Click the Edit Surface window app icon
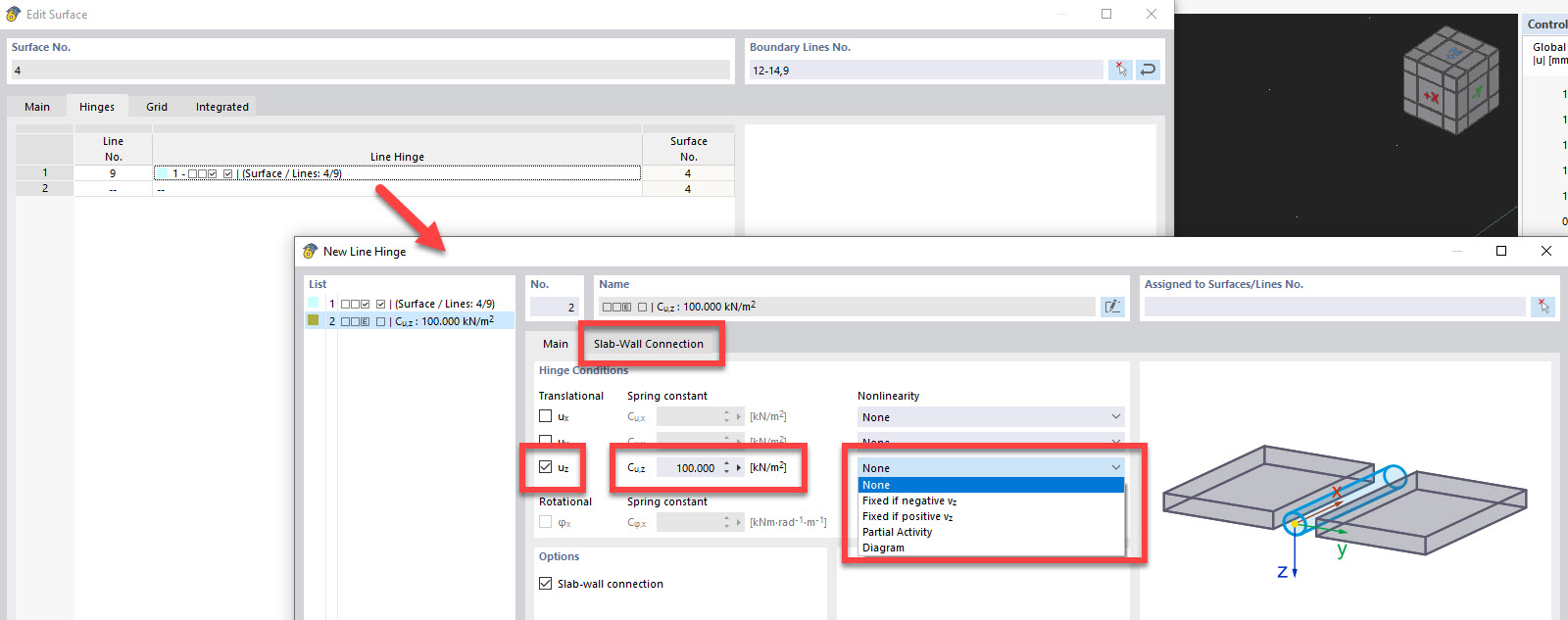 click(x=13, y=14)
